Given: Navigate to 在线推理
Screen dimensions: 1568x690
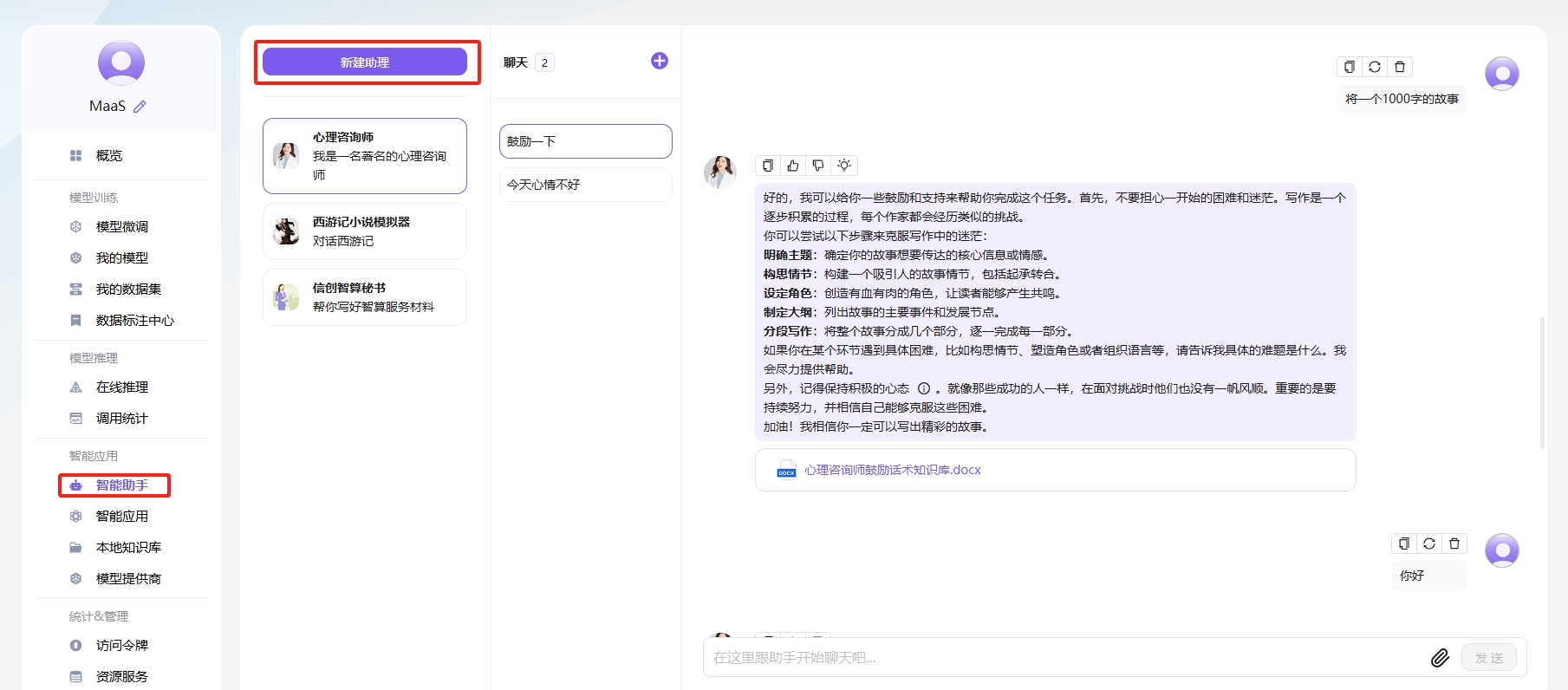Looking at the screenshot, I should click(121, 387).
